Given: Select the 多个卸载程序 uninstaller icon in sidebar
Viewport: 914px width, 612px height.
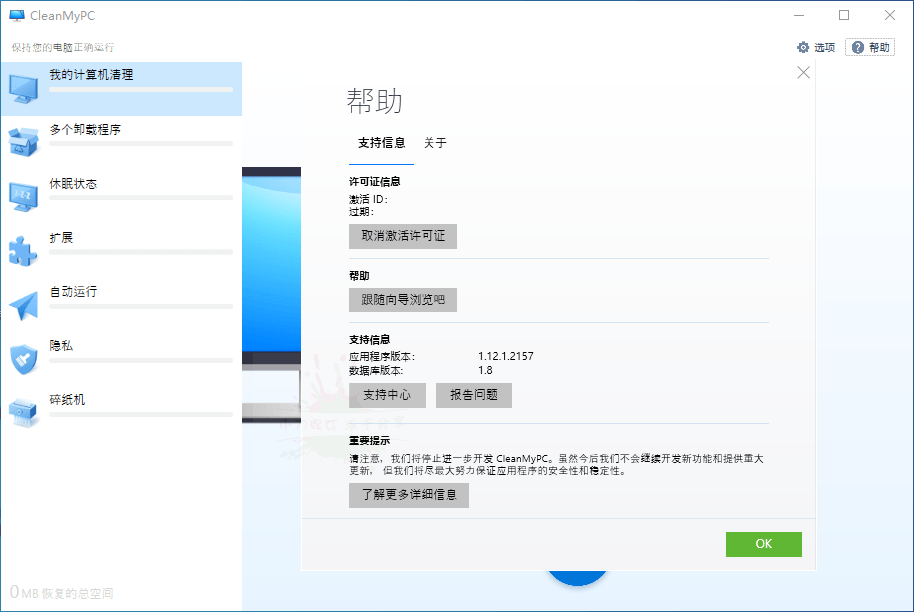Looking at the screenshot, I should pyautogui.click(x=23, y=142).
